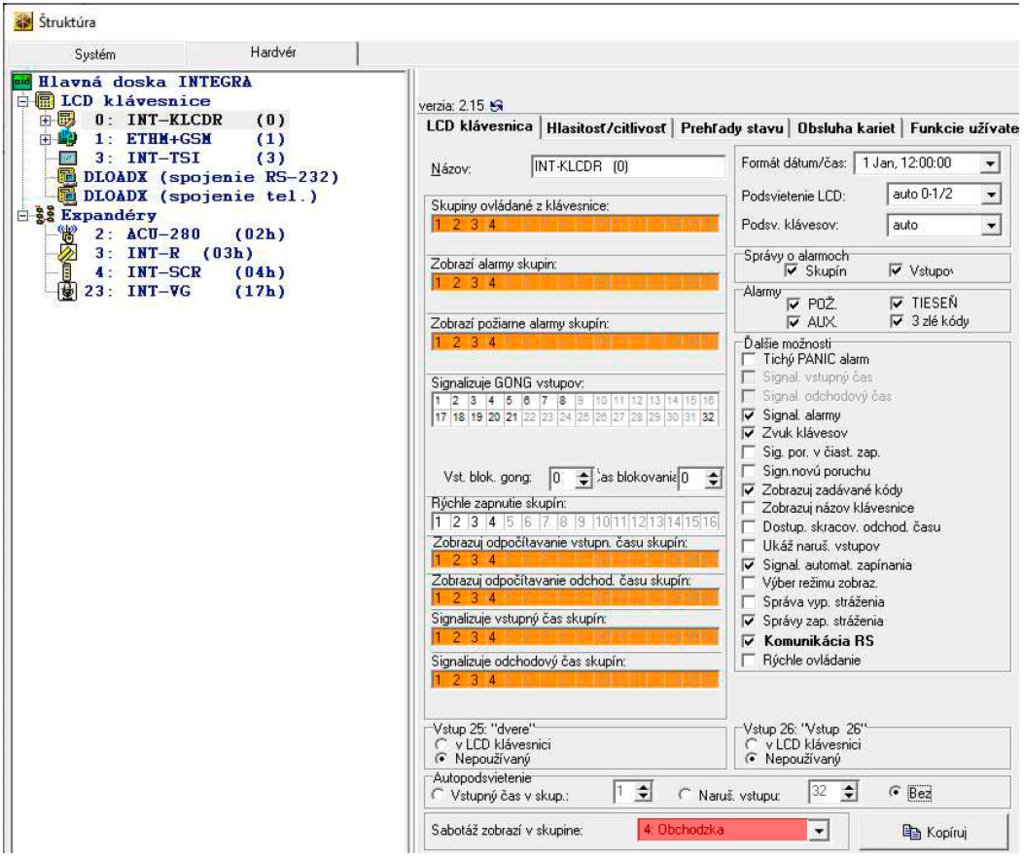
Task: Switch to the Hlasitosť/citlivosť tab
Action: click(607, 128)
